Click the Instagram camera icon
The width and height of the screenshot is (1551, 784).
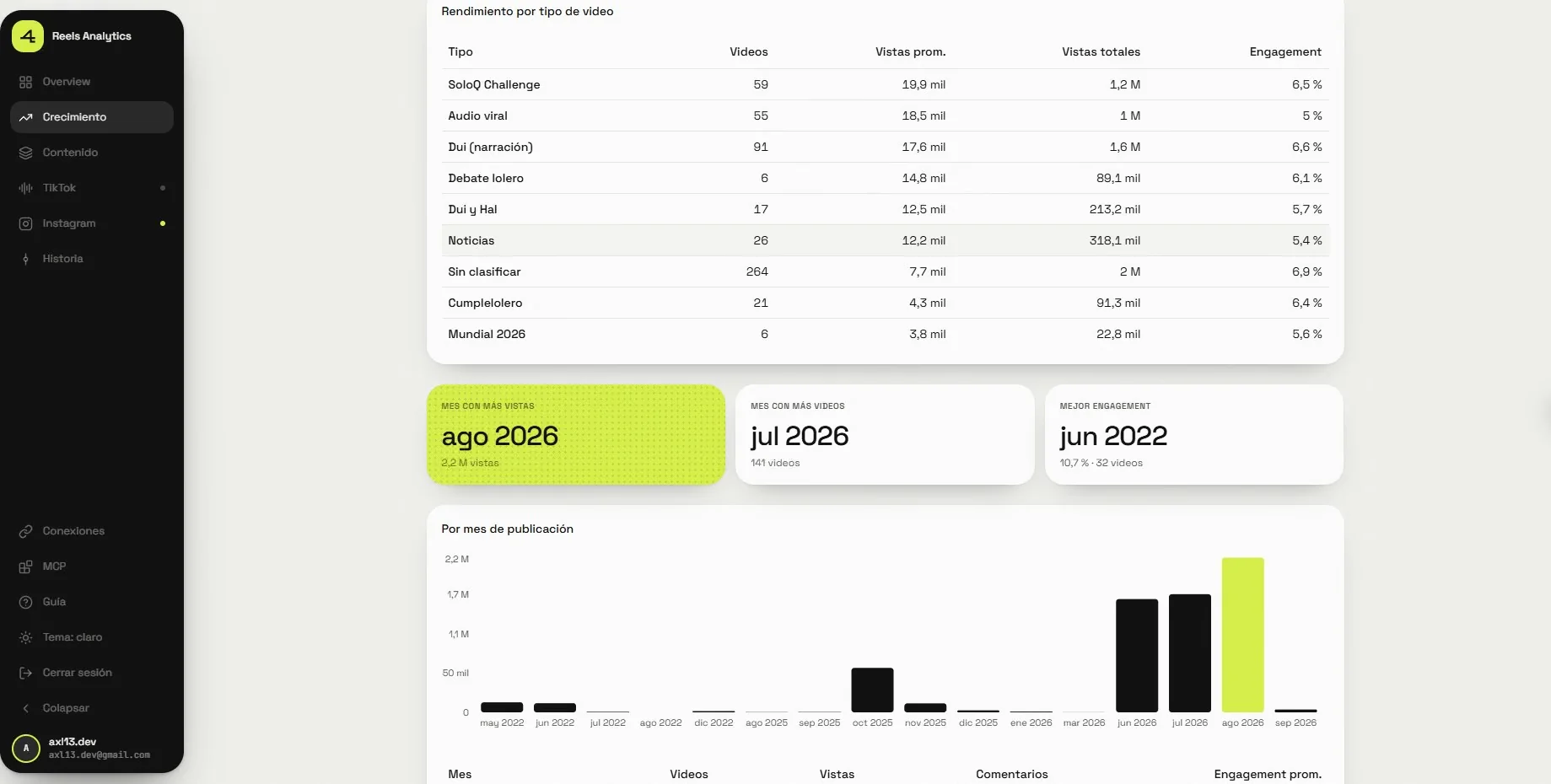tap(26, 223)
